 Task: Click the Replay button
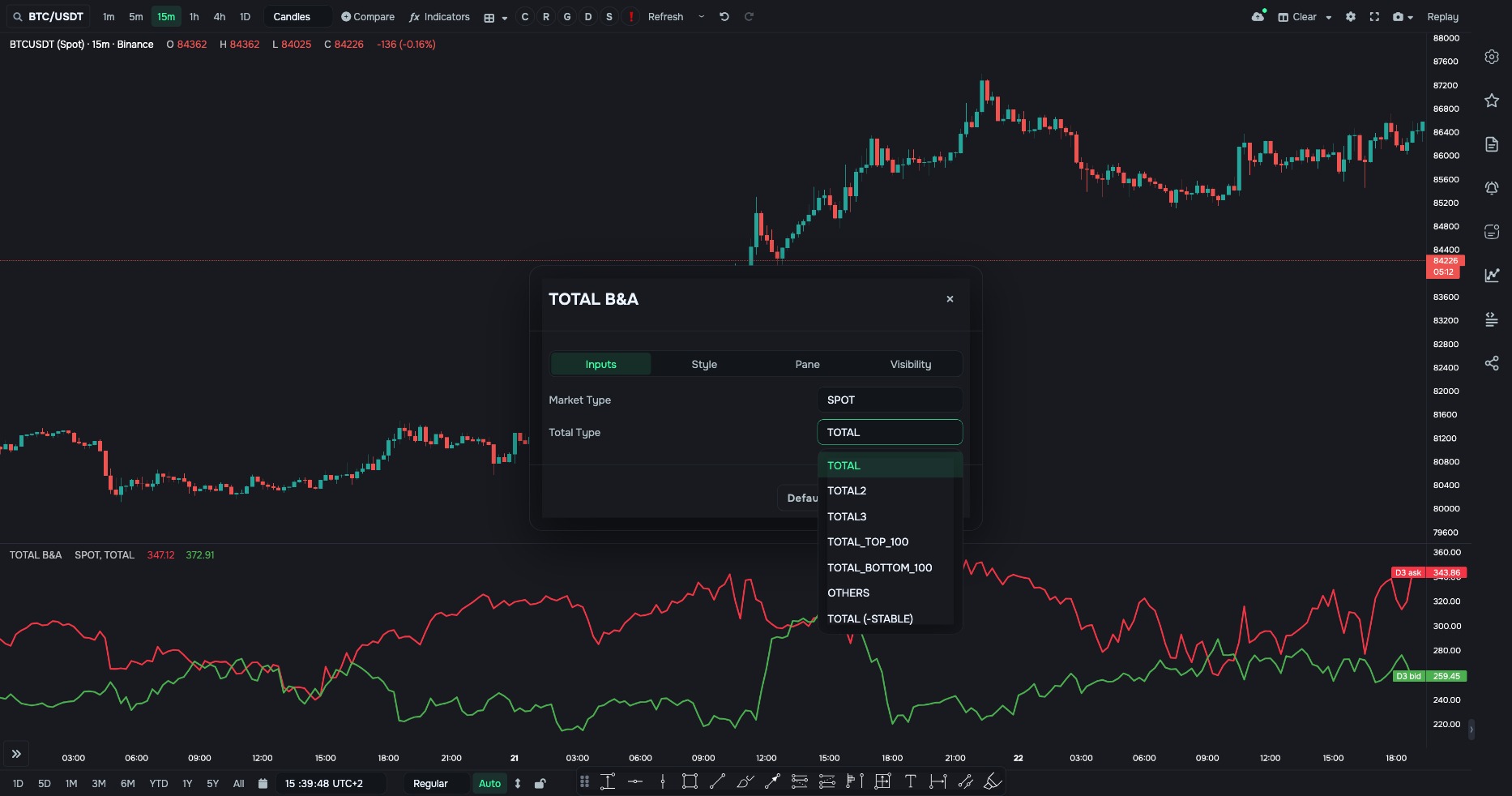(x=1442, y=16)
